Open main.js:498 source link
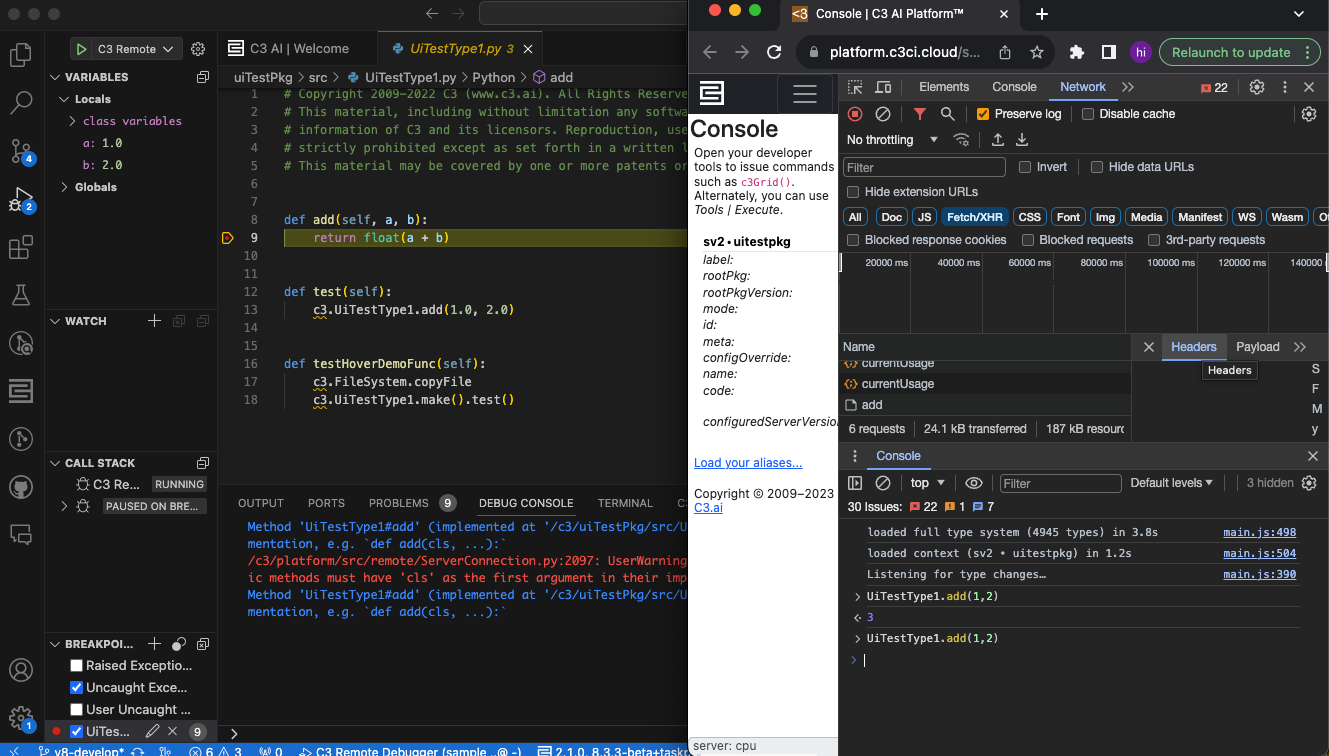This screenshot has height=756, width=1329. pos(1259,532)
